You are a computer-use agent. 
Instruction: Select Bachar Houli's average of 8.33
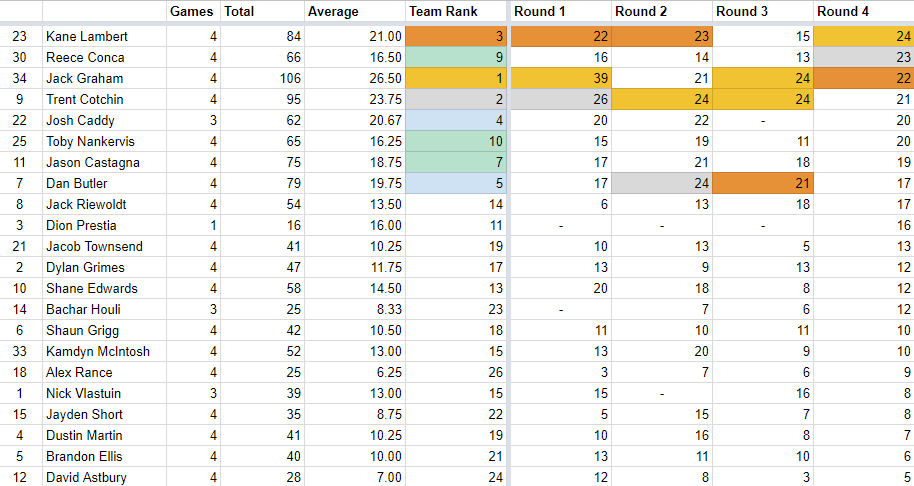click(354, 309)
